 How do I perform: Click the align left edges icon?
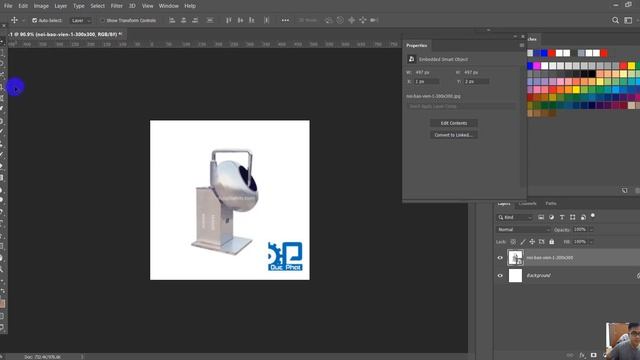pos(172,20)
